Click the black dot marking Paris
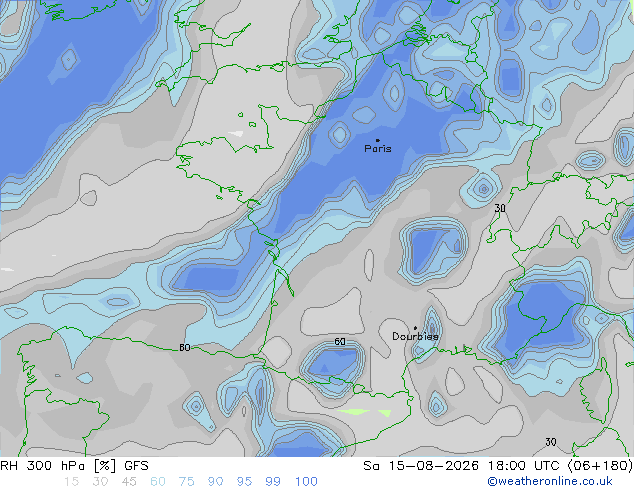Viewport: 634px width, 490px height. (378, 140)
